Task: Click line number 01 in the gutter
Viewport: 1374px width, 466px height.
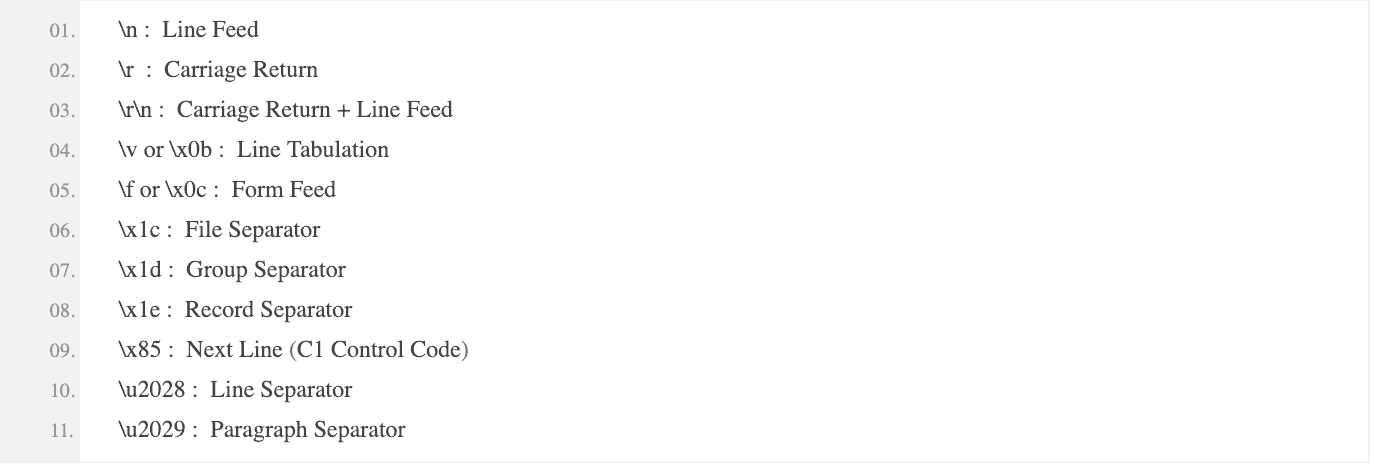Action: 62,31
